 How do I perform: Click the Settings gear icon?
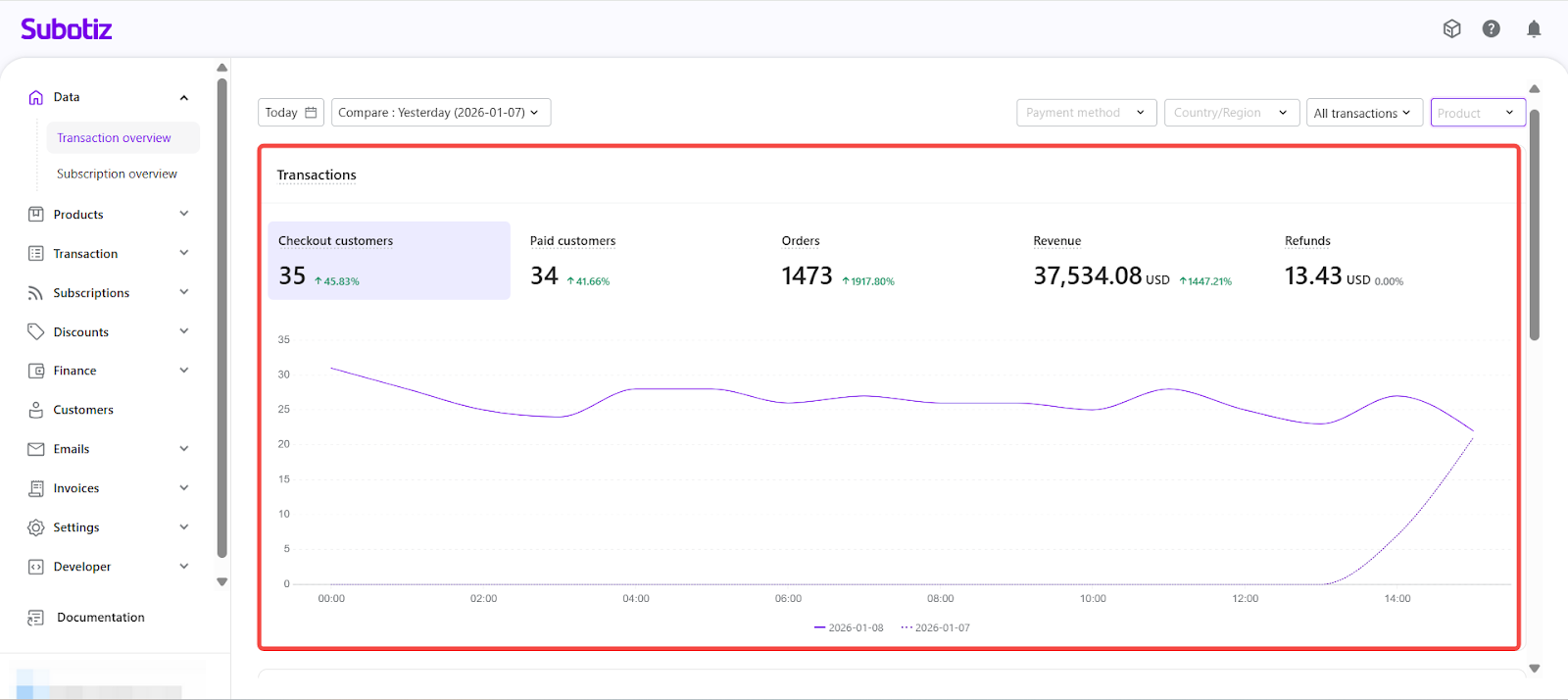[x=36, y=527]
